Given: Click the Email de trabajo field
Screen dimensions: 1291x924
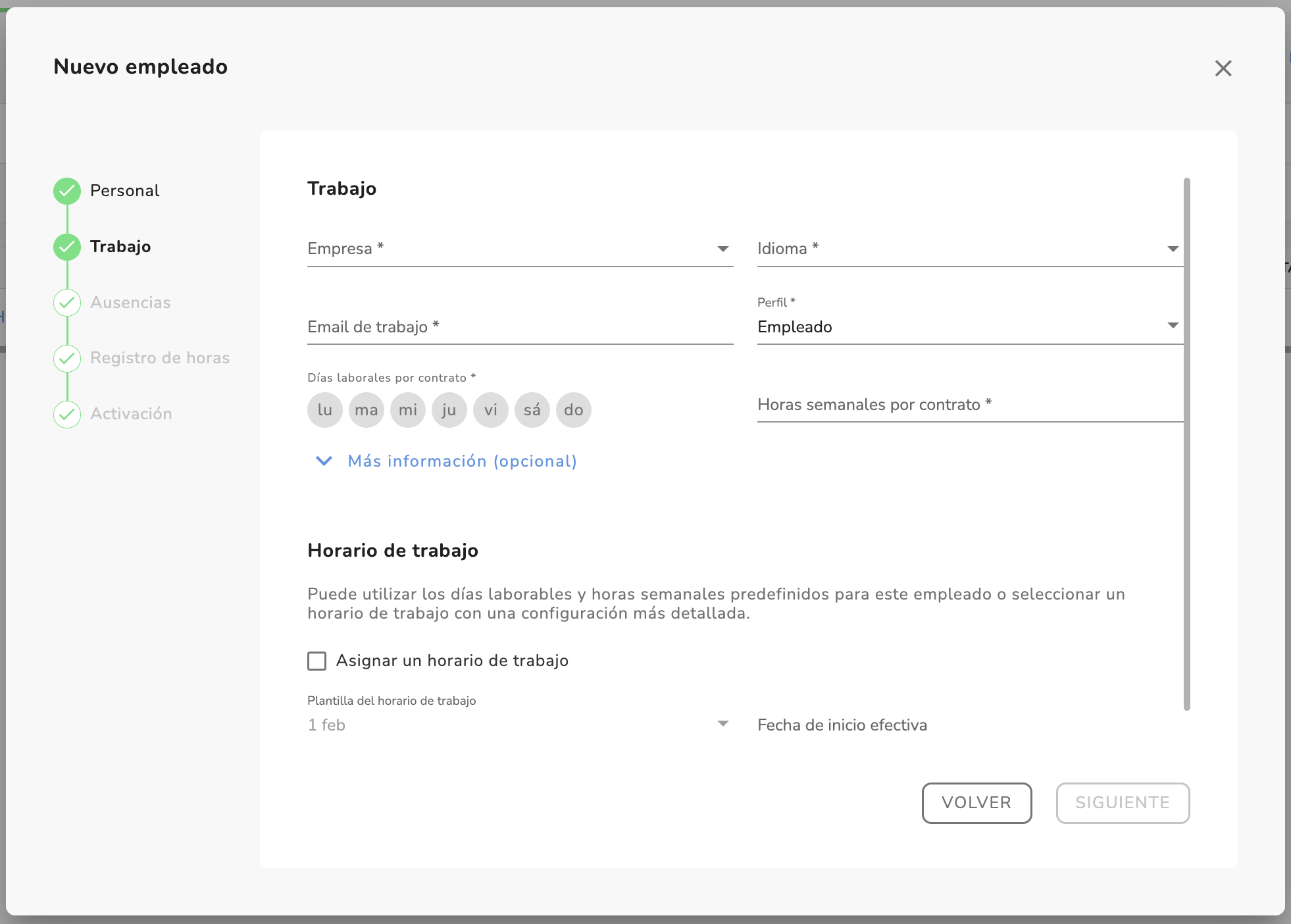Looking at the screenshot, I should [x=520, y=326].
